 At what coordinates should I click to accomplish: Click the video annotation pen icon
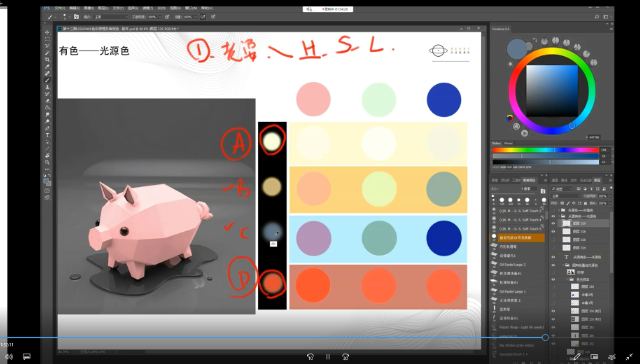[576, 357]
